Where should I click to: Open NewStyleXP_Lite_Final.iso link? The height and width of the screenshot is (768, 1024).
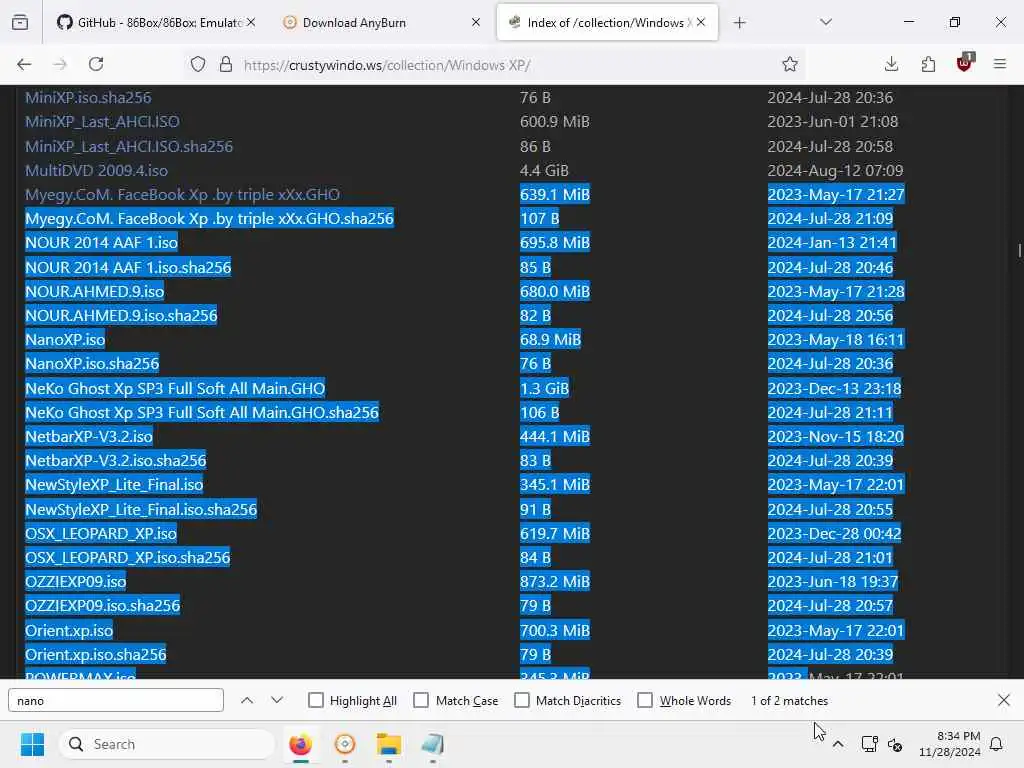click(114, 485)
